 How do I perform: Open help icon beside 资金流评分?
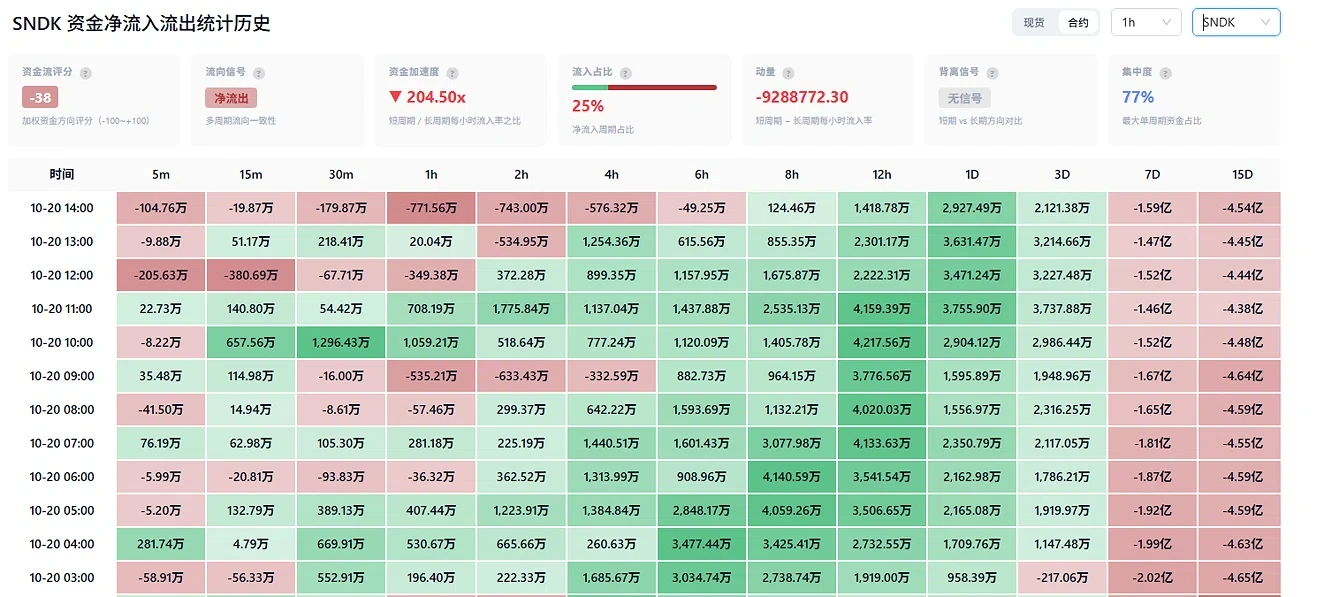click(x=85, y=73)
